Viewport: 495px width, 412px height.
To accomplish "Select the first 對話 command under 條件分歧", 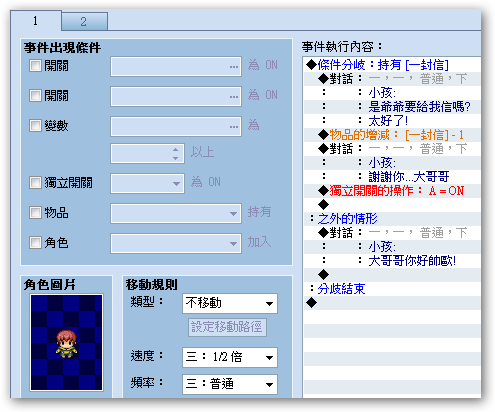I will 392,79.
